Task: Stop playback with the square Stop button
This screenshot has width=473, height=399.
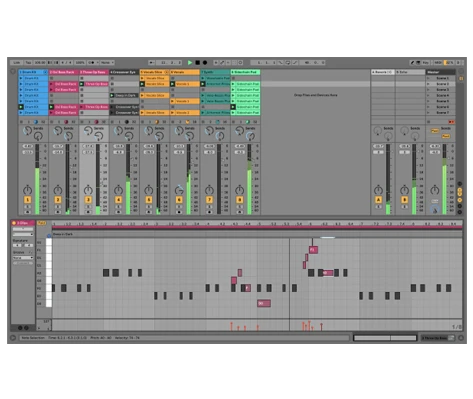Action: tap(197, 62)
